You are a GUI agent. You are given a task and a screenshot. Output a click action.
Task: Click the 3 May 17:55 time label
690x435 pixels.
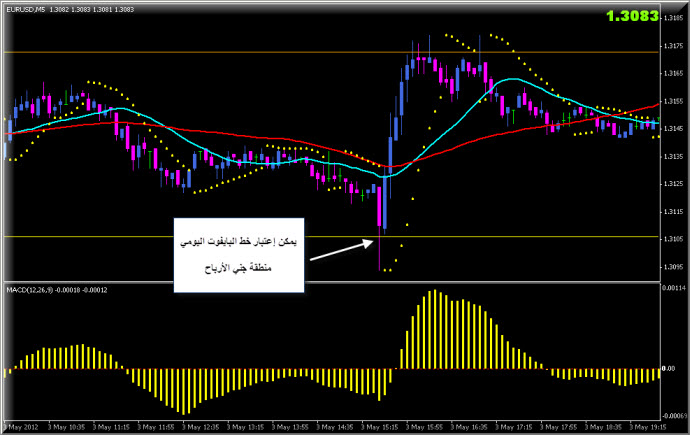(x=559, y=427)
